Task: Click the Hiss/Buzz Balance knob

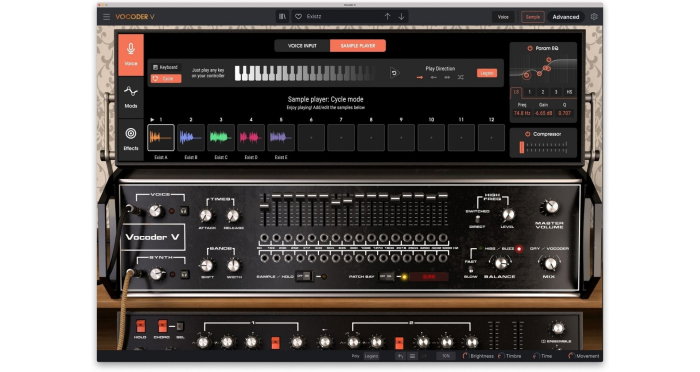Action: [502, 263]
